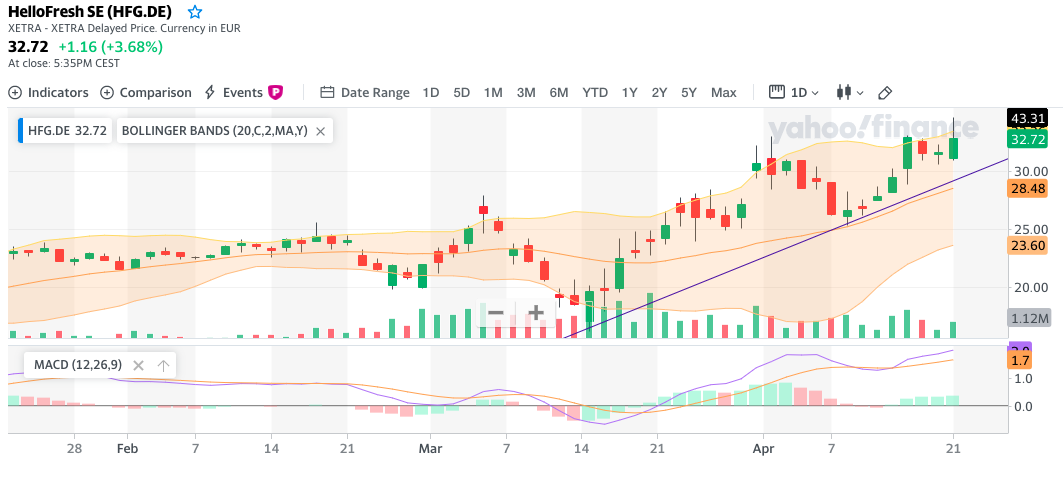Select the 6M range

559,92
